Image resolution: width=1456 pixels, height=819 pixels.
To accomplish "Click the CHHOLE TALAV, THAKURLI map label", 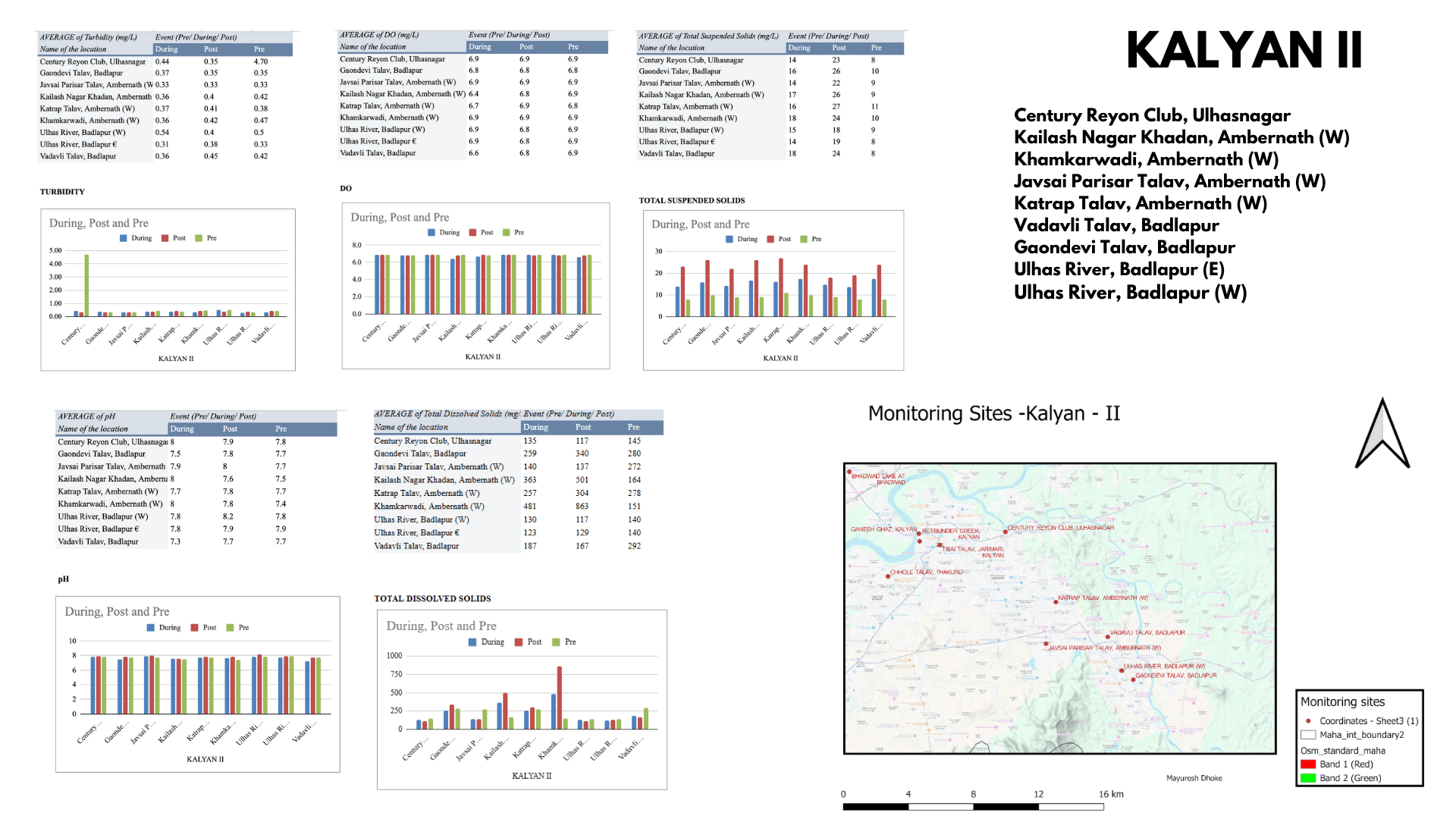I will [926, 572].
